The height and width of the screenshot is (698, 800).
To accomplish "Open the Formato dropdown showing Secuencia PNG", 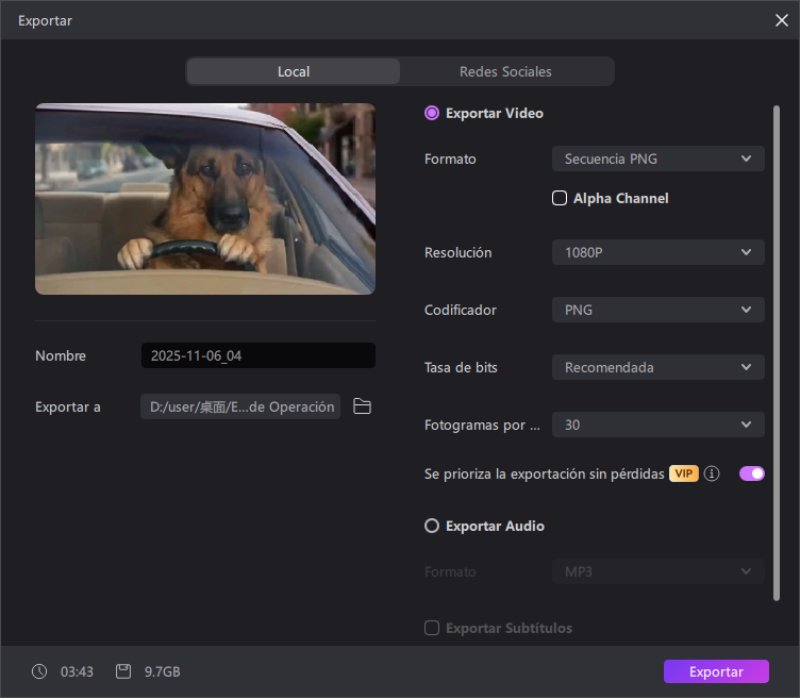I will pyautogui.click(x=657, y=158).
